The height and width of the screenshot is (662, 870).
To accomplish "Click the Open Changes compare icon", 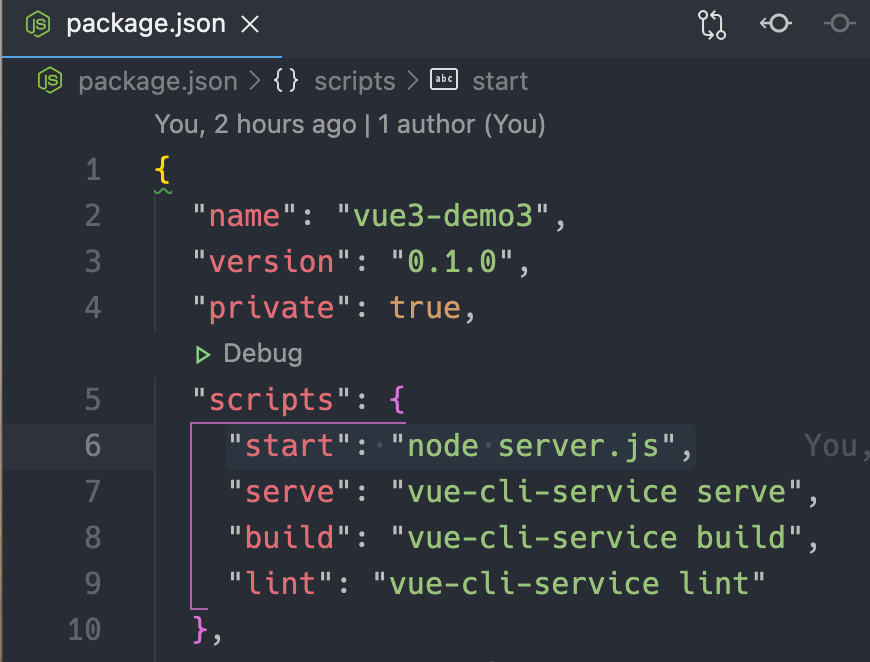I will 711,25.
